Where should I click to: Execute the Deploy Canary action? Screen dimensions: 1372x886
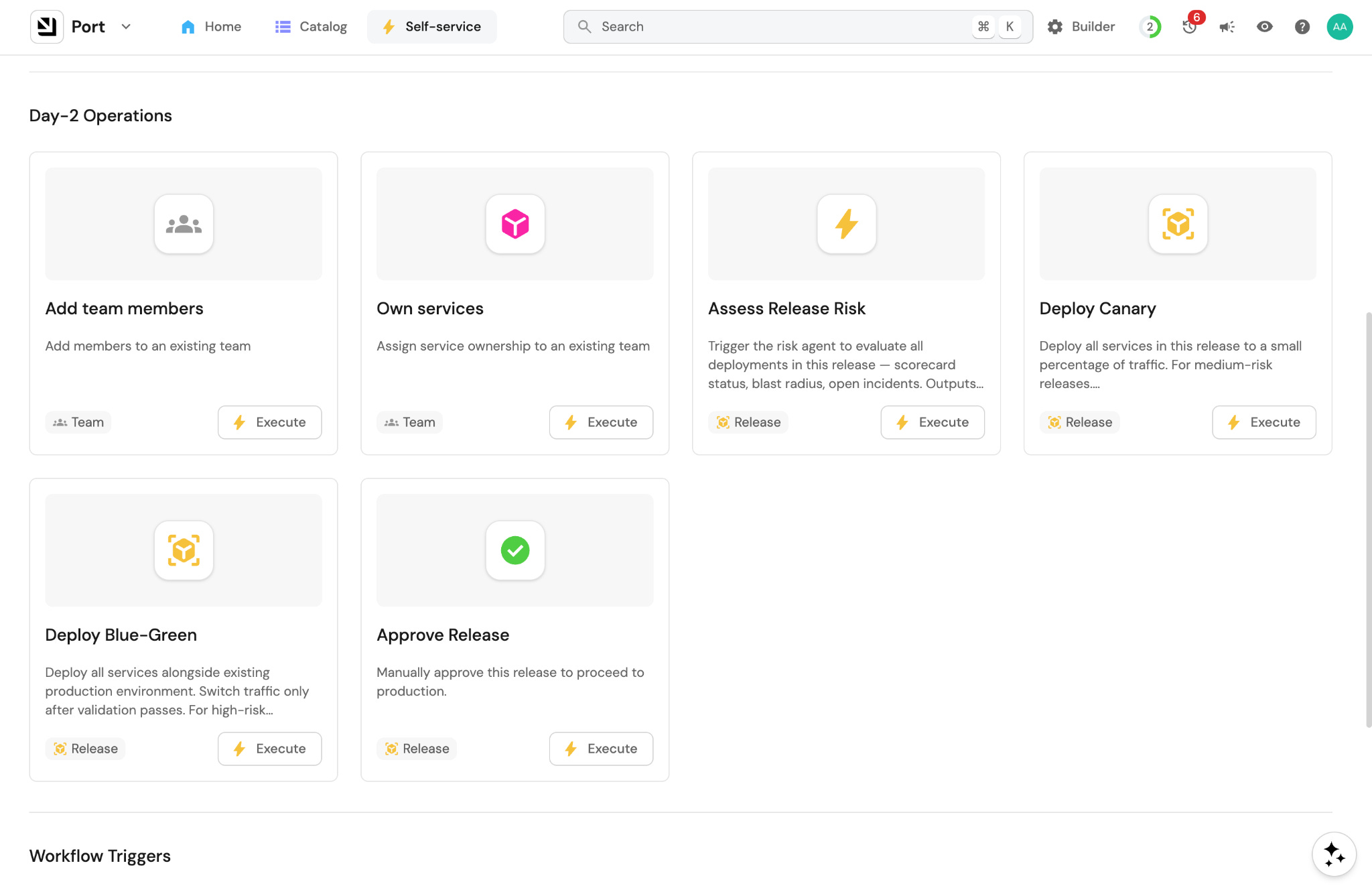pyautogui.click(x=1263, y=422)
